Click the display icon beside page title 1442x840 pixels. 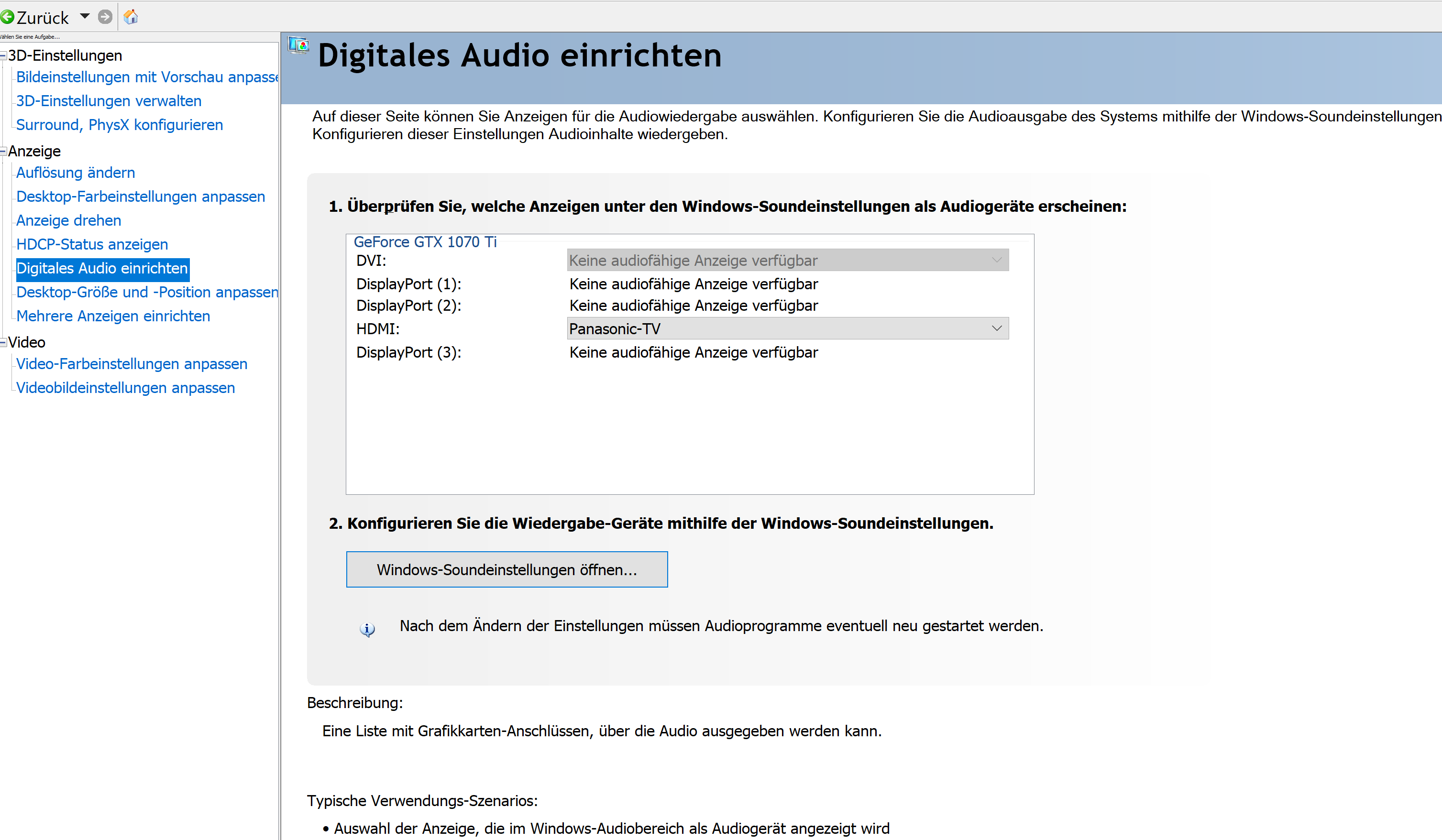pos(298,46)
